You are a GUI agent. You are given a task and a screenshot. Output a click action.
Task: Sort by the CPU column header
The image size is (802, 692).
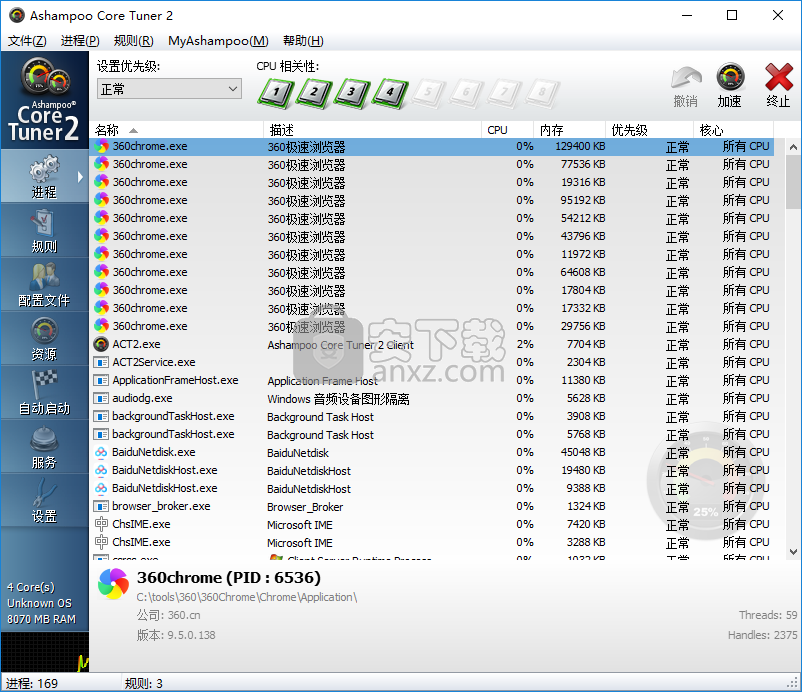(x=508, y=130)
